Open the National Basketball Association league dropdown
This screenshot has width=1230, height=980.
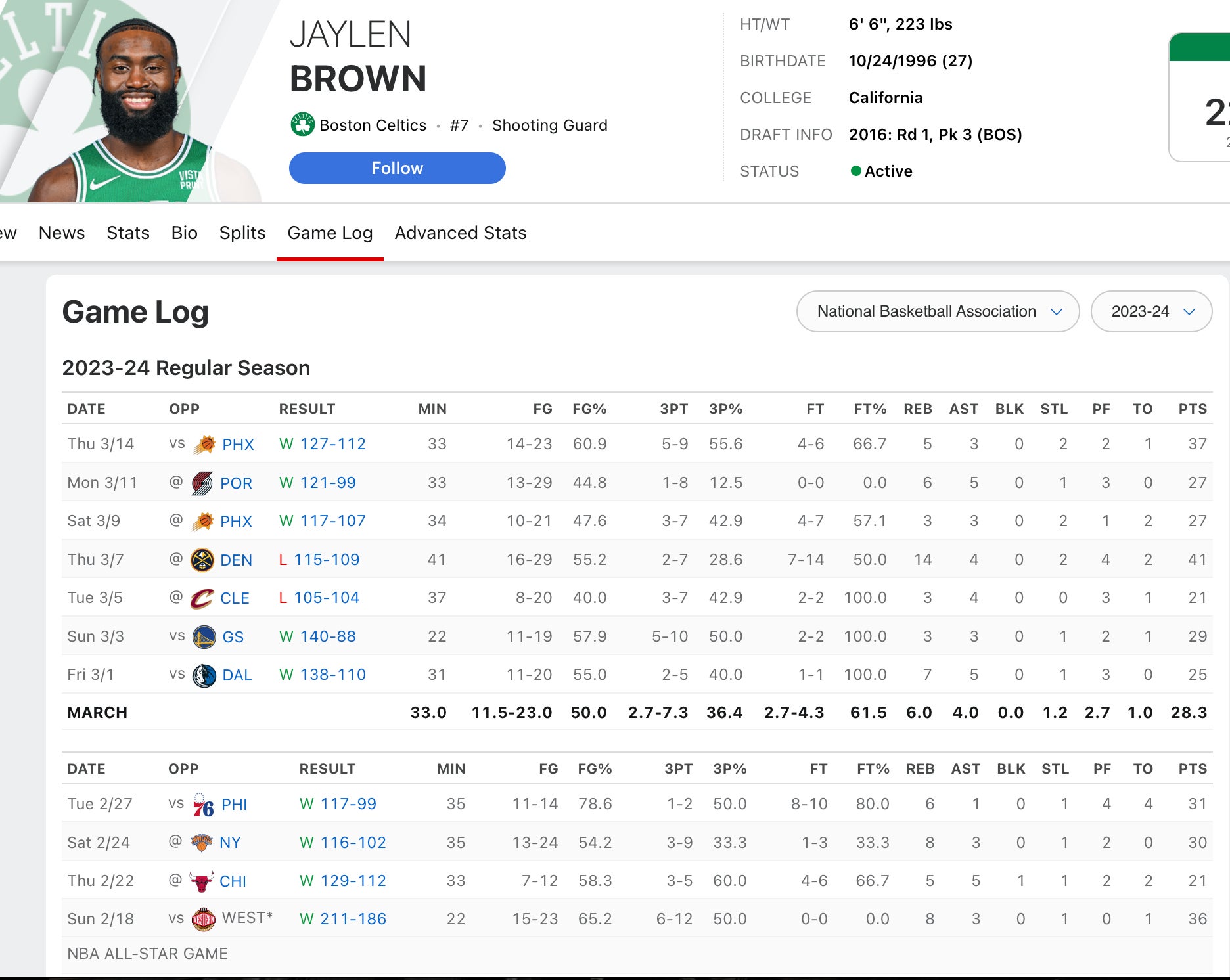938,311
